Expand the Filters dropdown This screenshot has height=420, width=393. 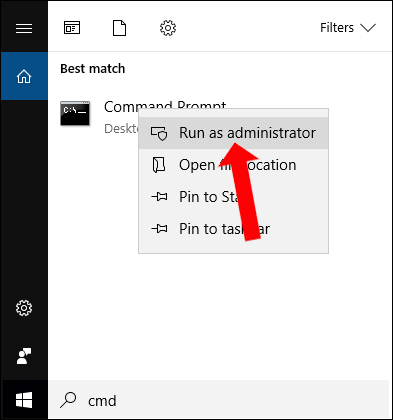[x=348, y=28]
